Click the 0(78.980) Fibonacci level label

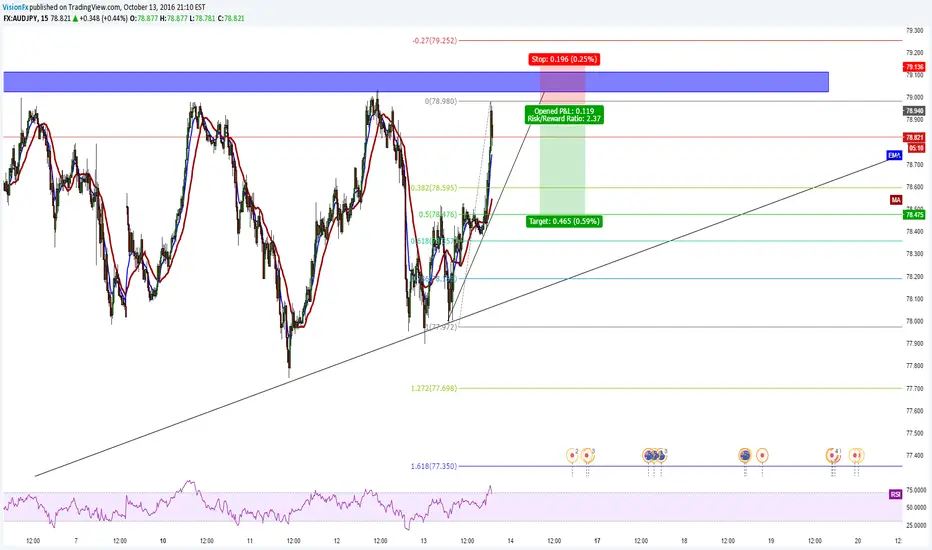click(441, 102)
